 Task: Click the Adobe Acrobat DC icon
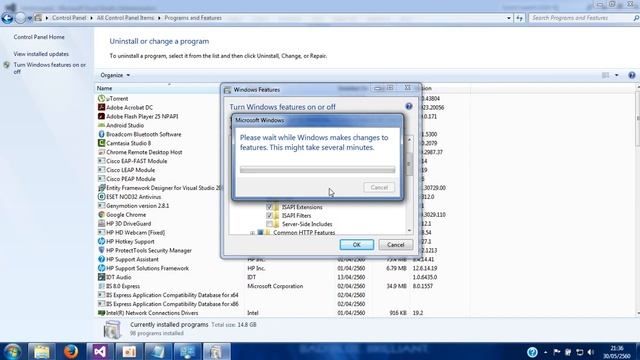pos(101,107)
